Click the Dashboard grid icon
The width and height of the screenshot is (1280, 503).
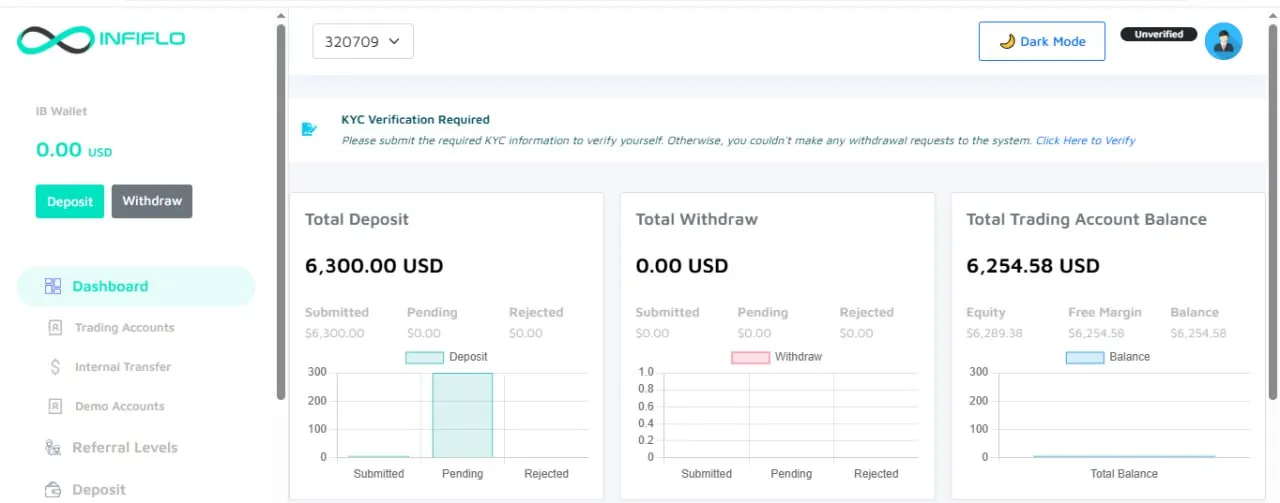click(x=53, y=287)
